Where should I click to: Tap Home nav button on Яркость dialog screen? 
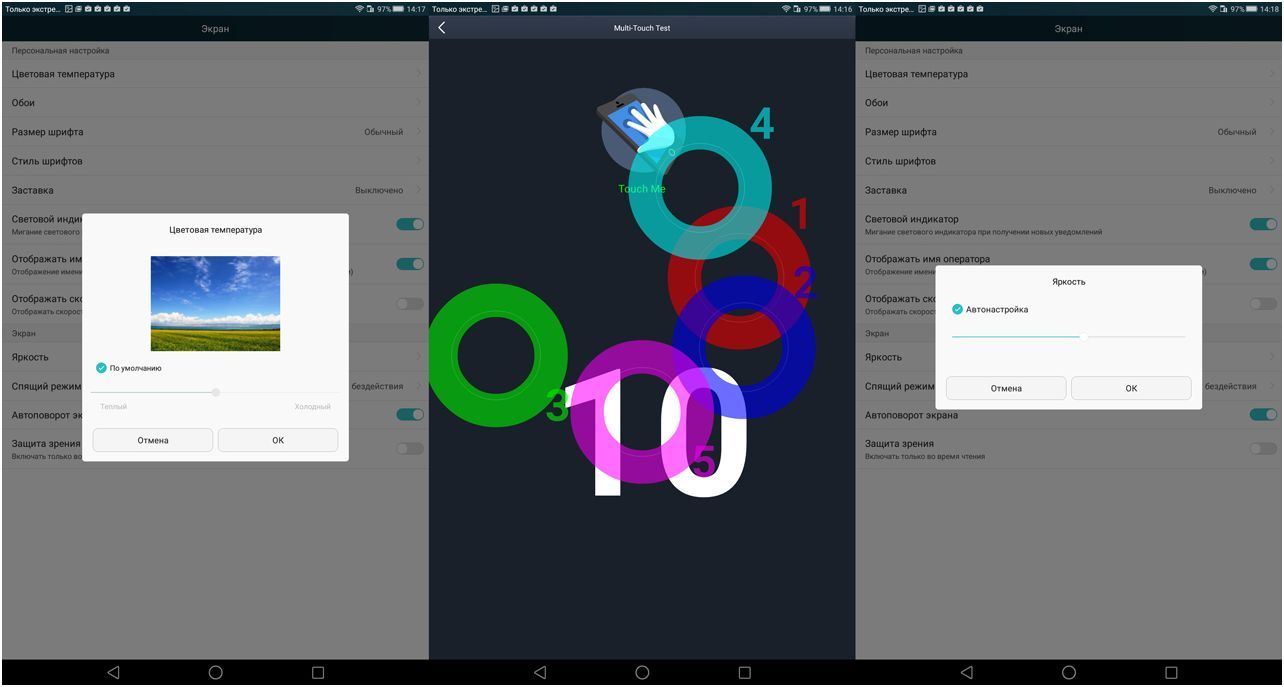point(1069,673)
